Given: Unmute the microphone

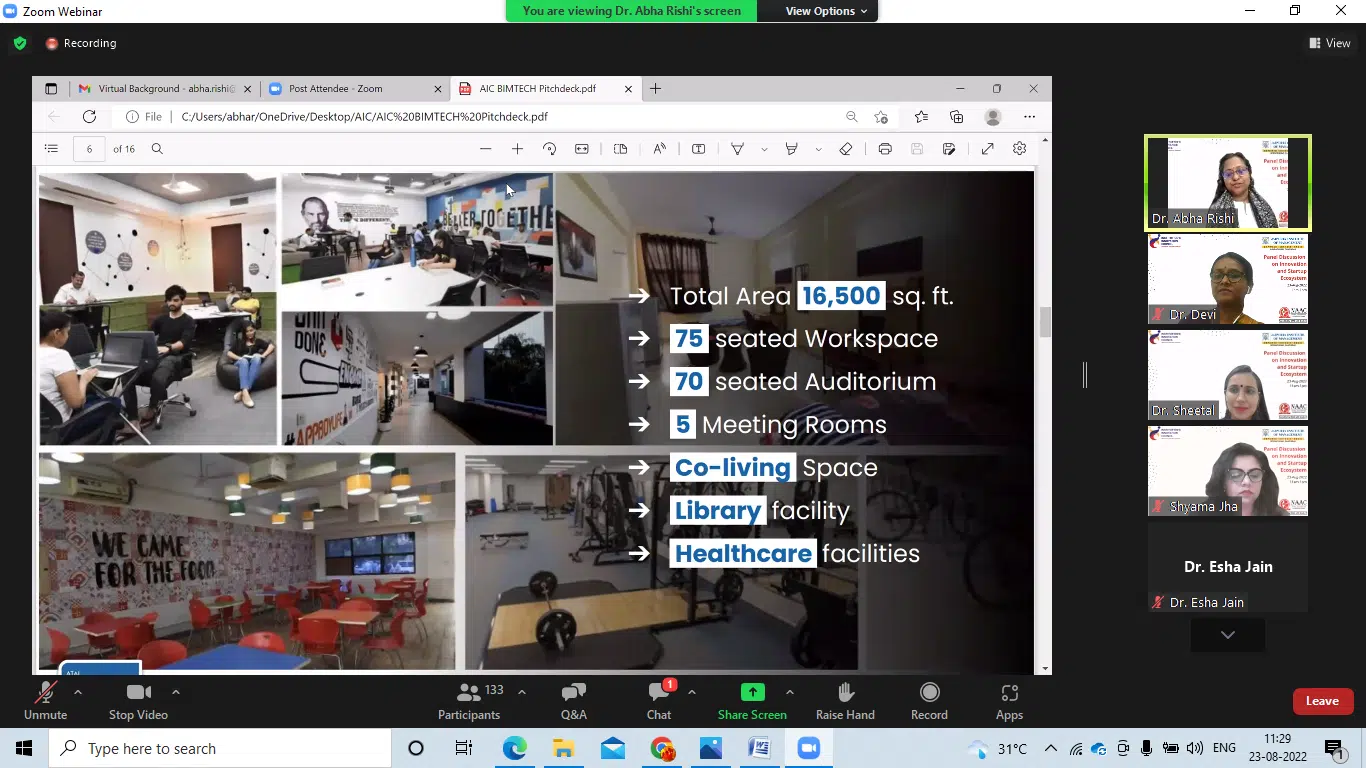Looking at the screenshot, I should click(45, 701).
